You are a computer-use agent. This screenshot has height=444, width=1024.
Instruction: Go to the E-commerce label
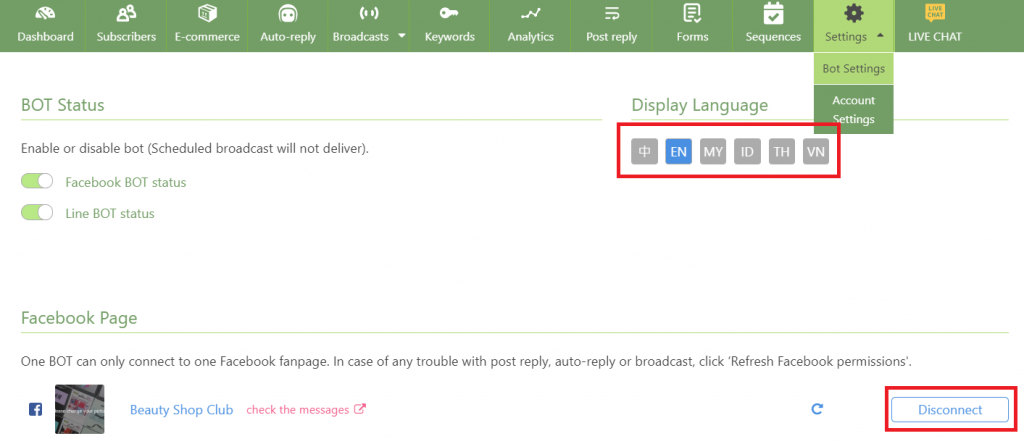(207, 37)
